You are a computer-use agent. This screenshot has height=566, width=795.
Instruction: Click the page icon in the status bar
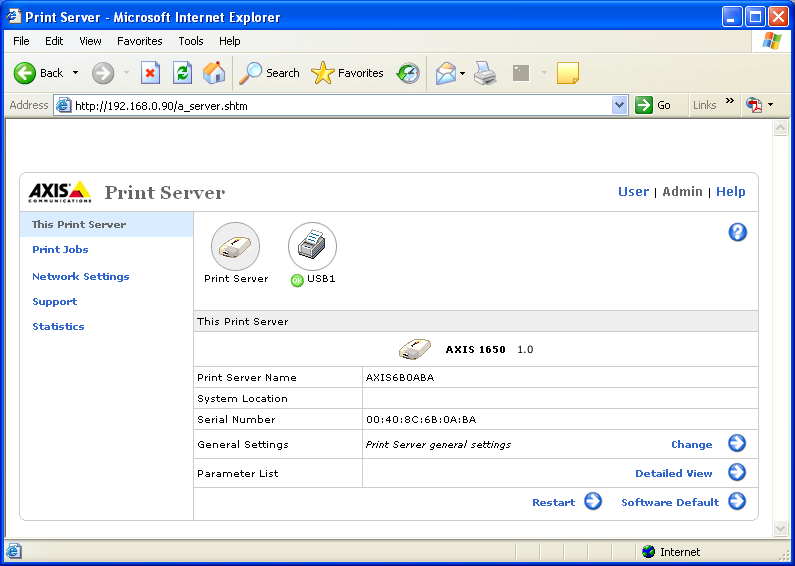(x=14, y=552)
